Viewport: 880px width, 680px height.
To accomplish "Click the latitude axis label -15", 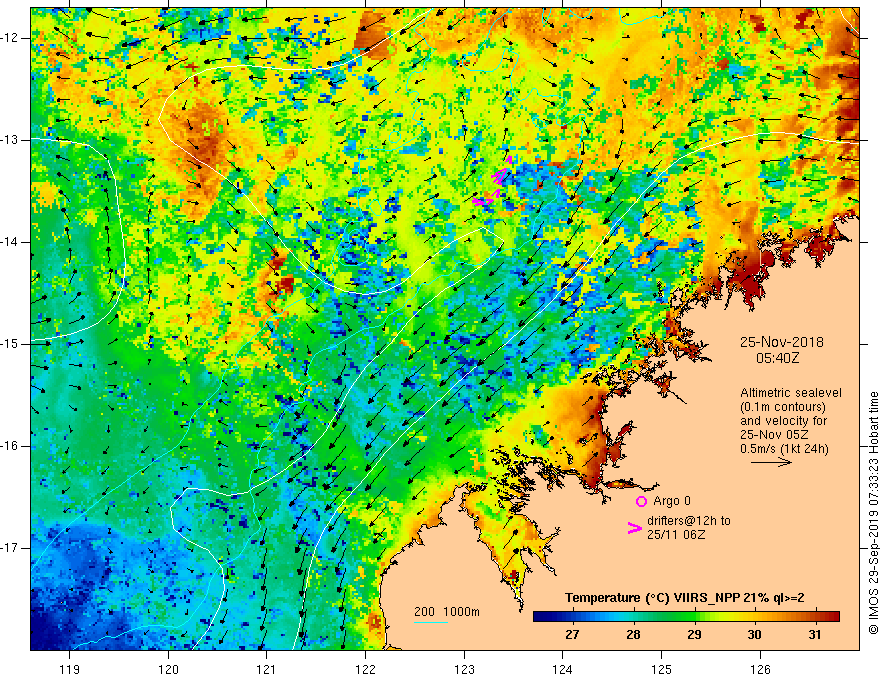I will (x=10, y=344).
